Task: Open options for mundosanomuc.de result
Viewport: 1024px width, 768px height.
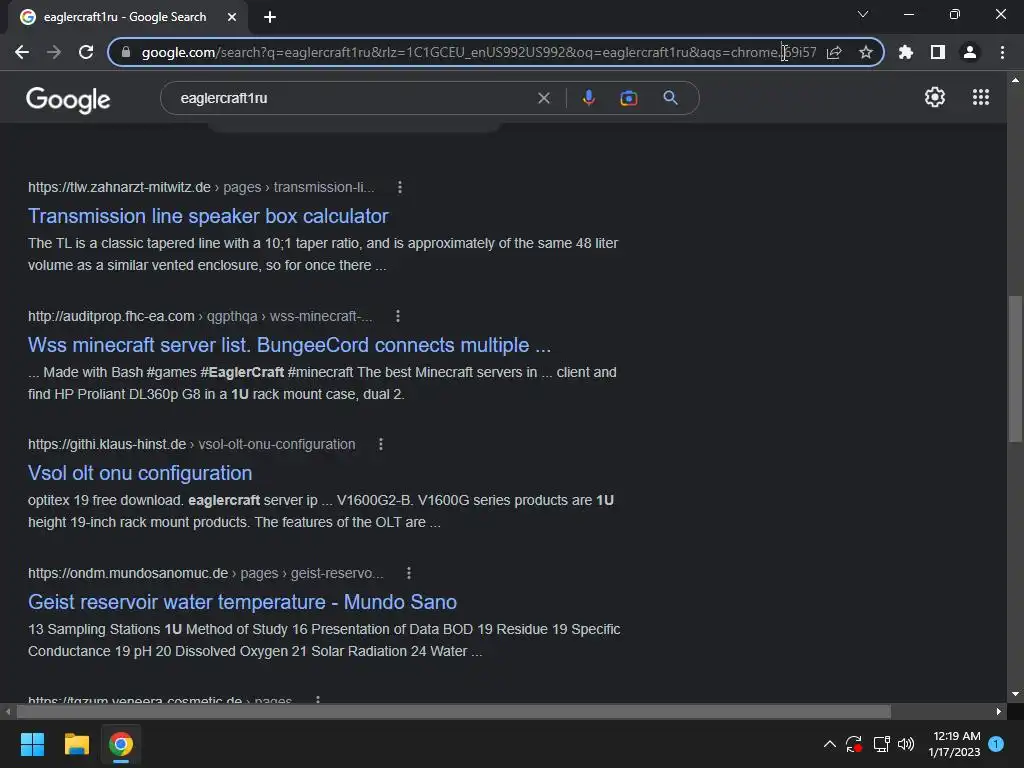Action: (x=409, y=573)
